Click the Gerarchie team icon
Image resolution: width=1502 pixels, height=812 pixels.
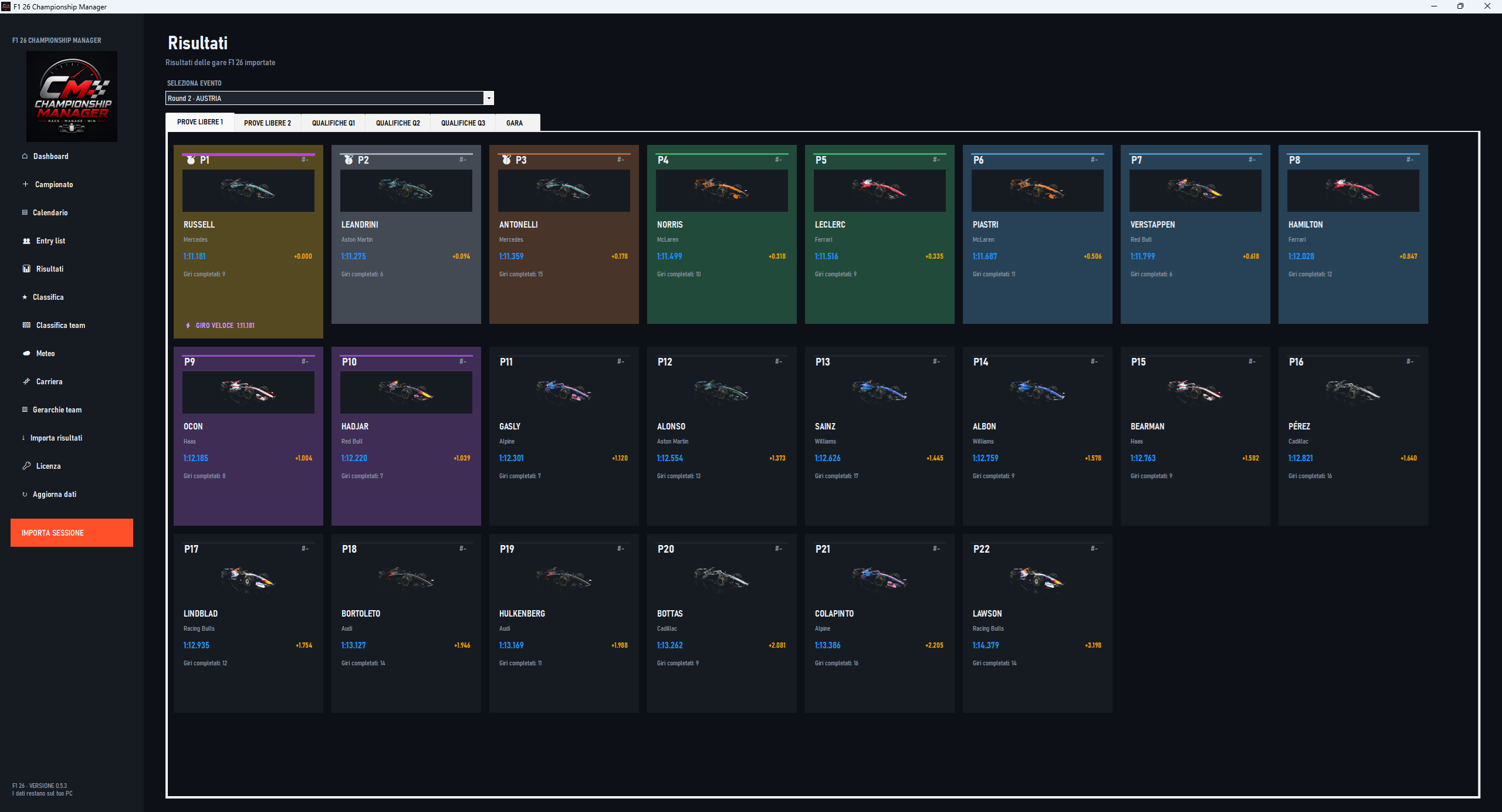pyautogui.click(x=25, y=410)
